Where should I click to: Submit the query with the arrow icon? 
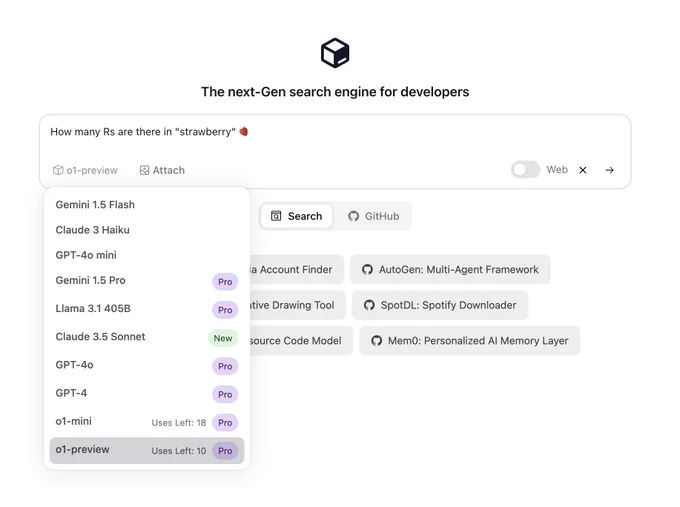tap(609, 170)
